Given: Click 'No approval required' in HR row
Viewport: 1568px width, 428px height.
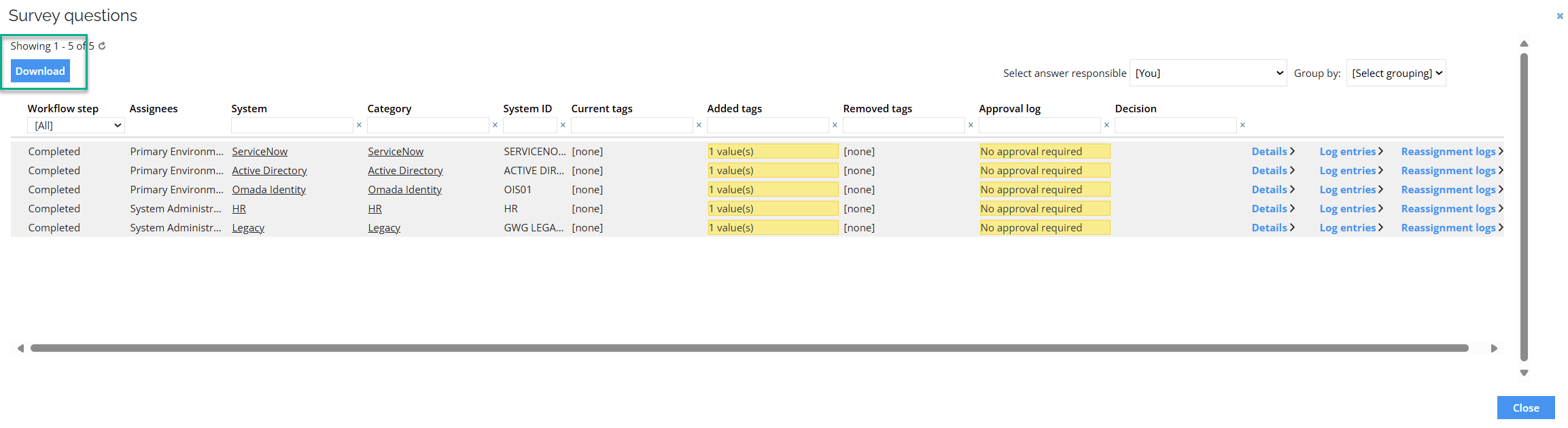Looking at the screenshot, I should point(1045,208).
